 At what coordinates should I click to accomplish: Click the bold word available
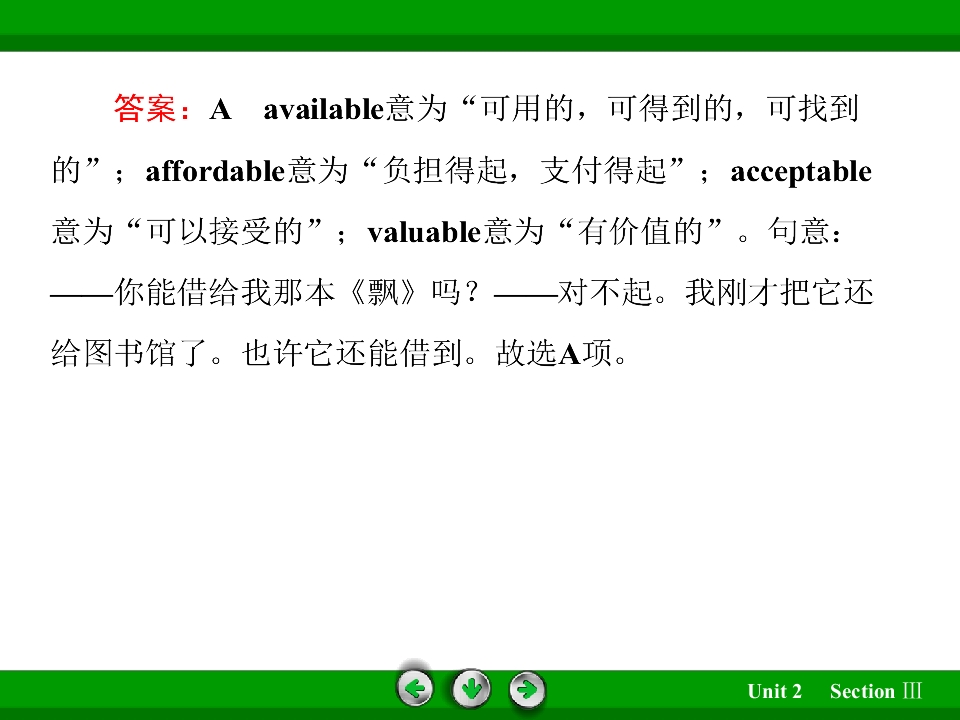[x=323, y=110]
